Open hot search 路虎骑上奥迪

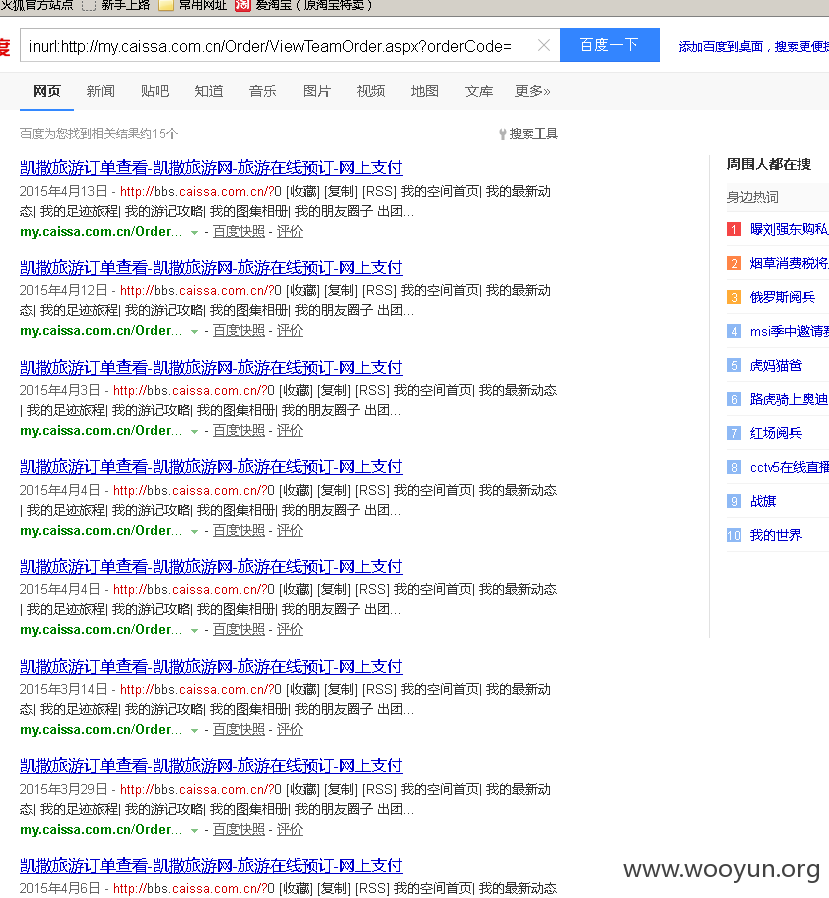pyautogui.click(x=789, y=399)
